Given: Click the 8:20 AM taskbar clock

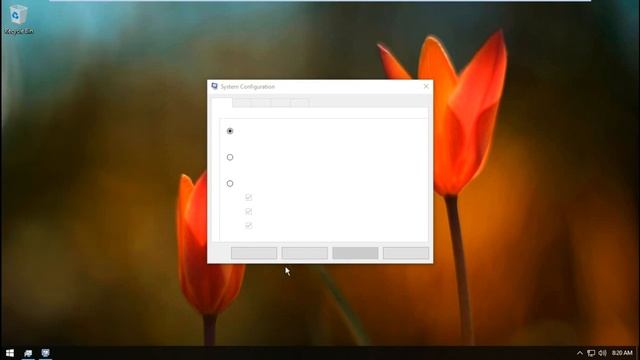Looking at the screenshot, I should pos(622,353).
